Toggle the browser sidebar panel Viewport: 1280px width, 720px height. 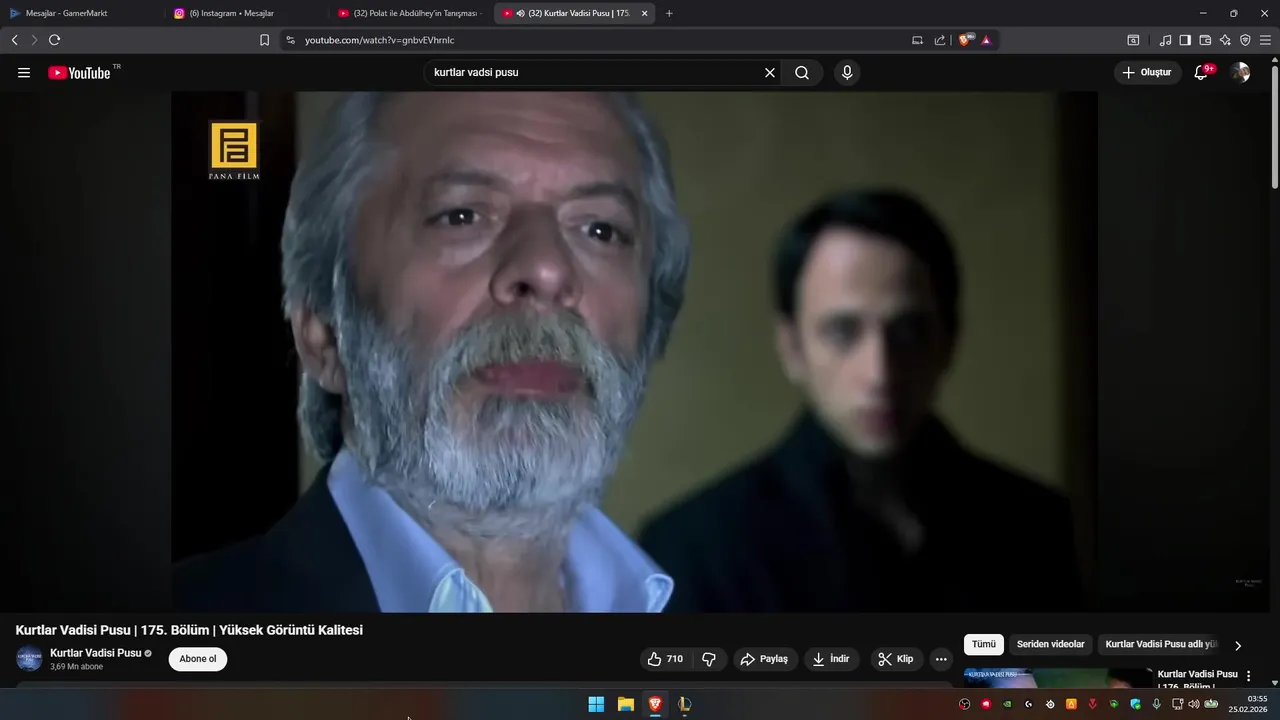pos(1185,40)
